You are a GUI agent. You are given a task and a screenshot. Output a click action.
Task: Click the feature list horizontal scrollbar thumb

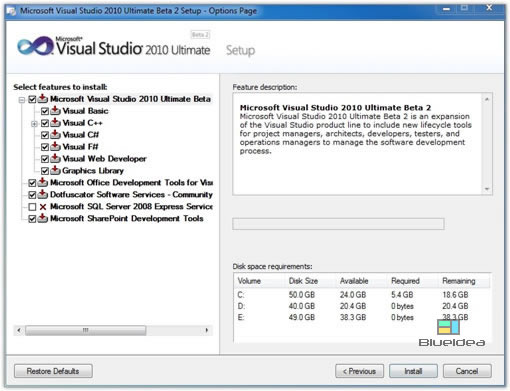(x=86, y=330)
